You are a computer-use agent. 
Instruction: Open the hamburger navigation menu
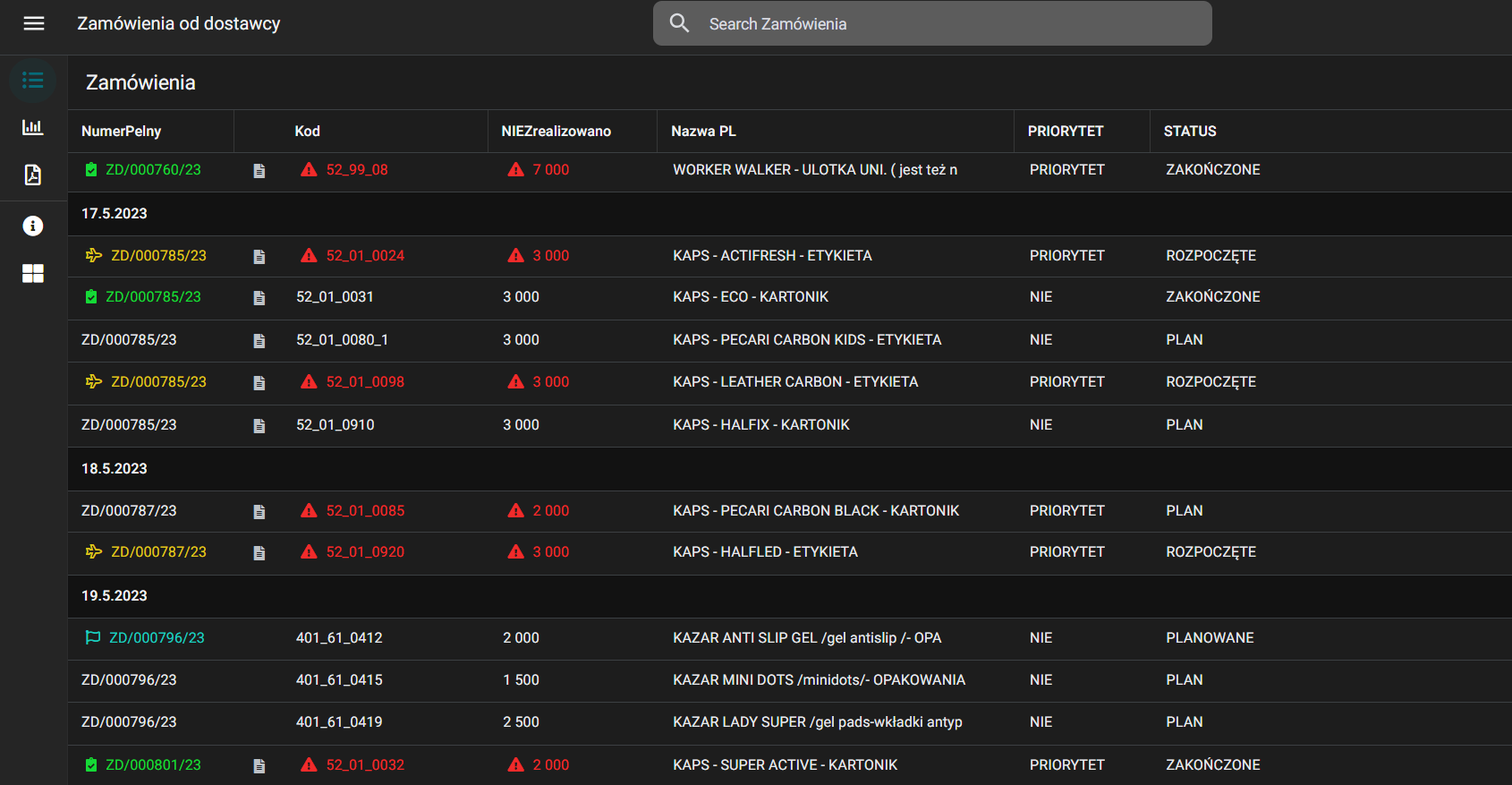(34, 23)
